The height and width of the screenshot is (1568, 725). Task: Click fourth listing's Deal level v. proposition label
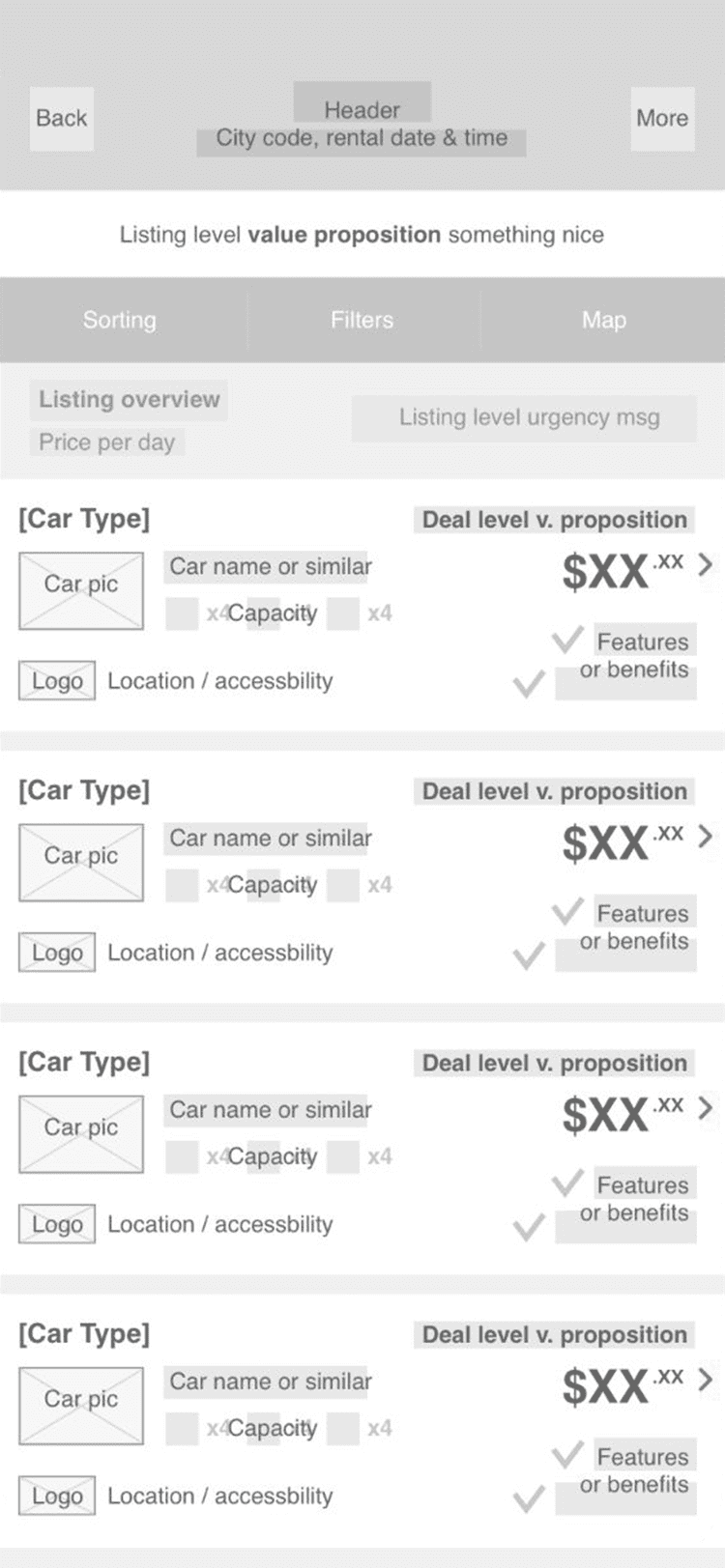tap(555, 1334)
